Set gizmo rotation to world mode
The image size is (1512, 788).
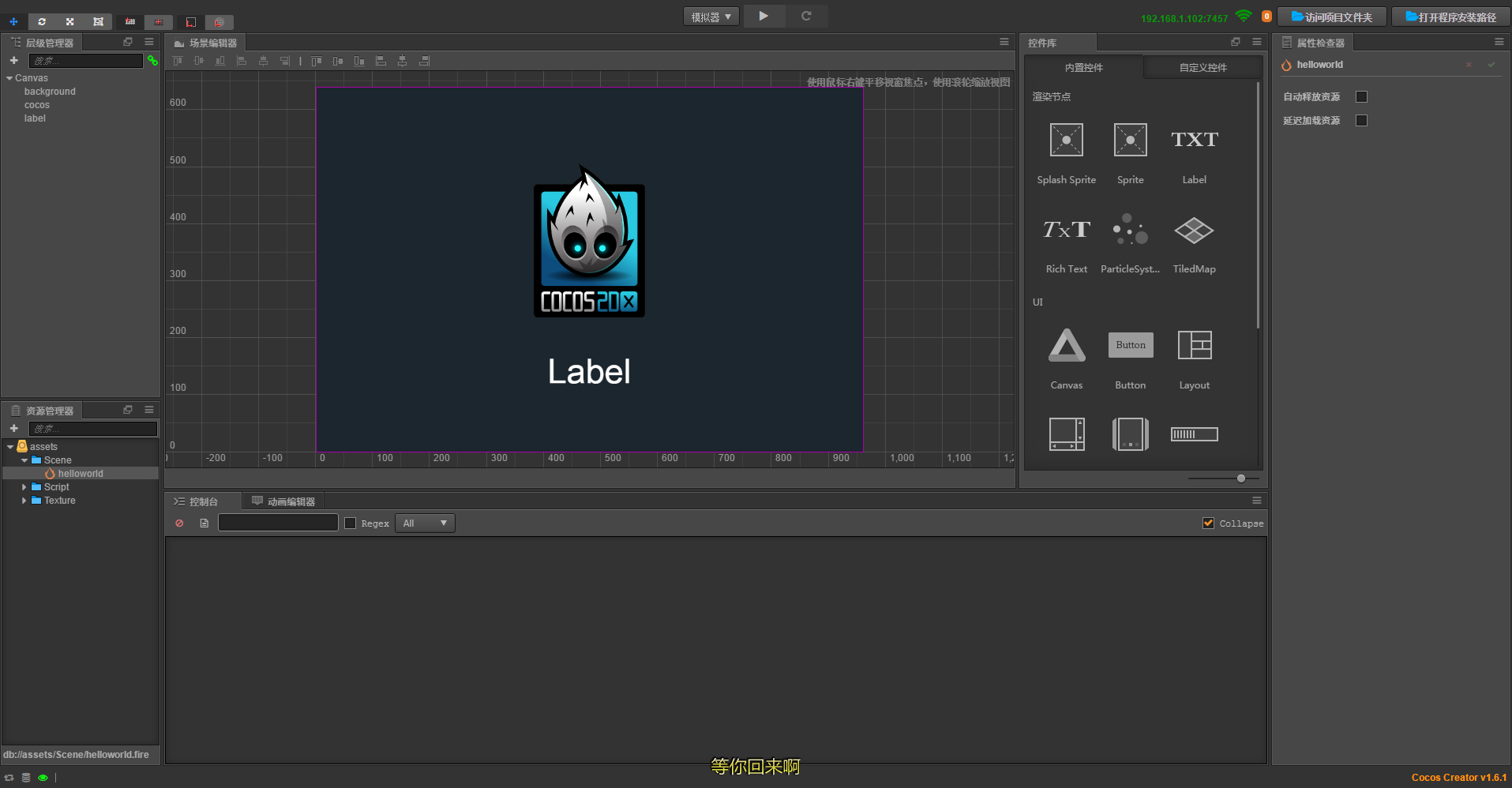click(219, 21)
